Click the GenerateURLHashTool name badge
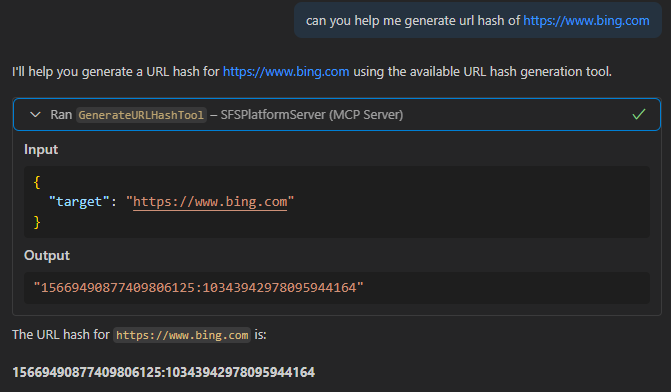Screen dimensions: 671x392 click(x=141, y=115)
